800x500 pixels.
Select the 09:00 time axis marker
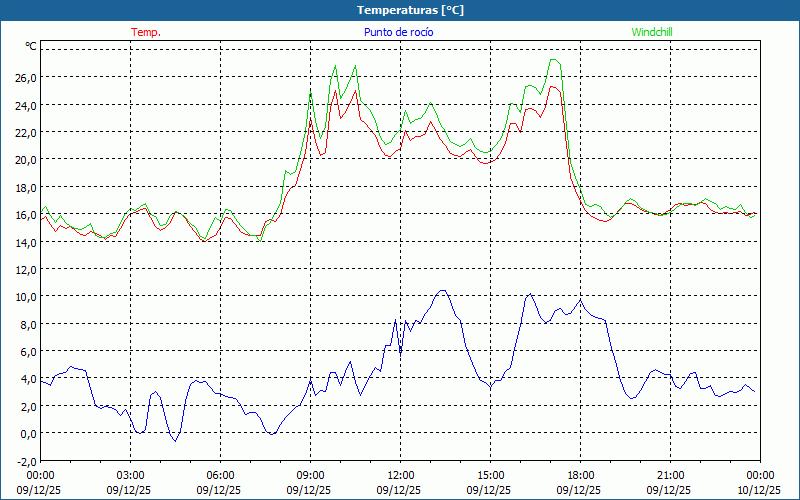click(x=310, y=475)
